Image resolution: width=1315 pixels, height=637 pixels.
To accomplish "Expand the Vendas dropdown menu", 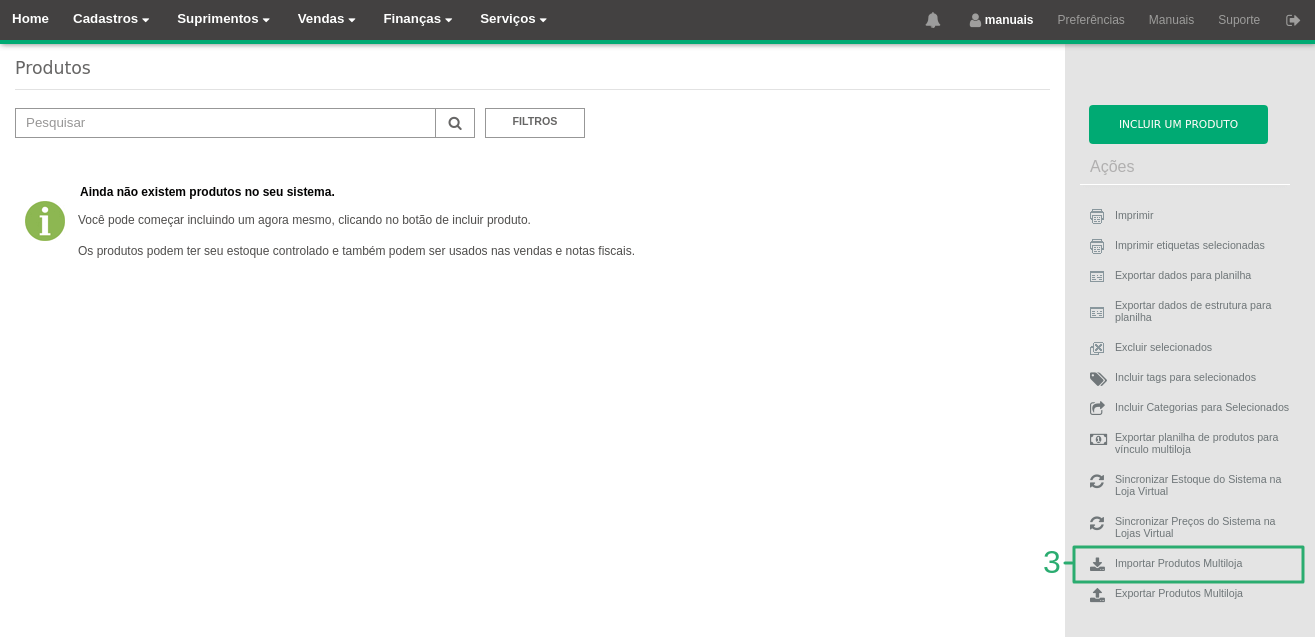I will (326, 19).
